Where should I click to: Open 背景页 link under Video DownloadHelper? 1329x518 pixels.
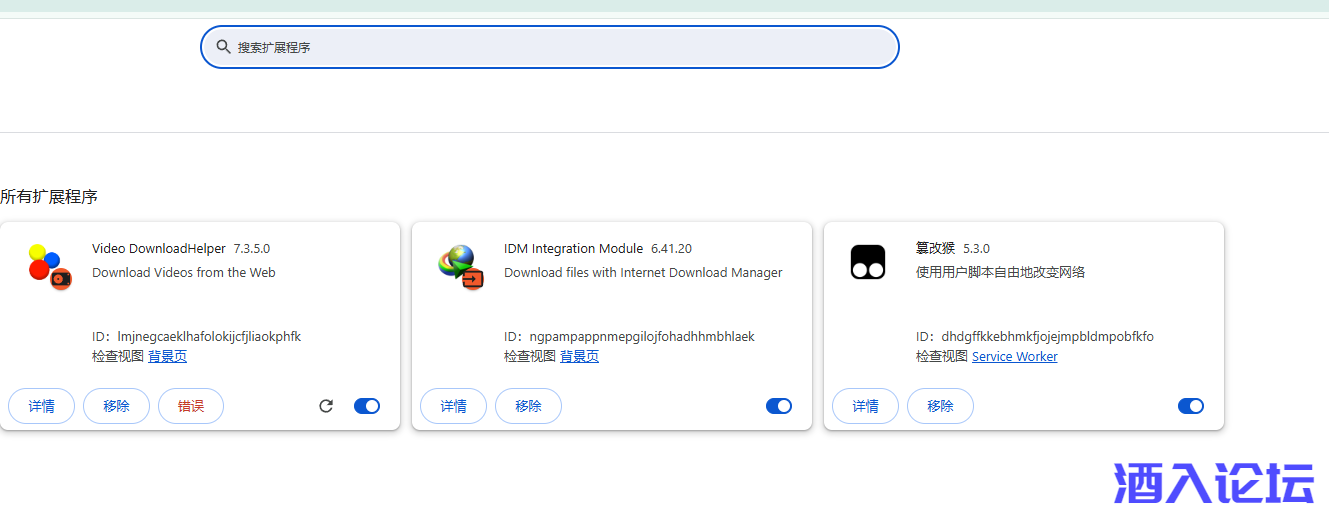[167, 357]
